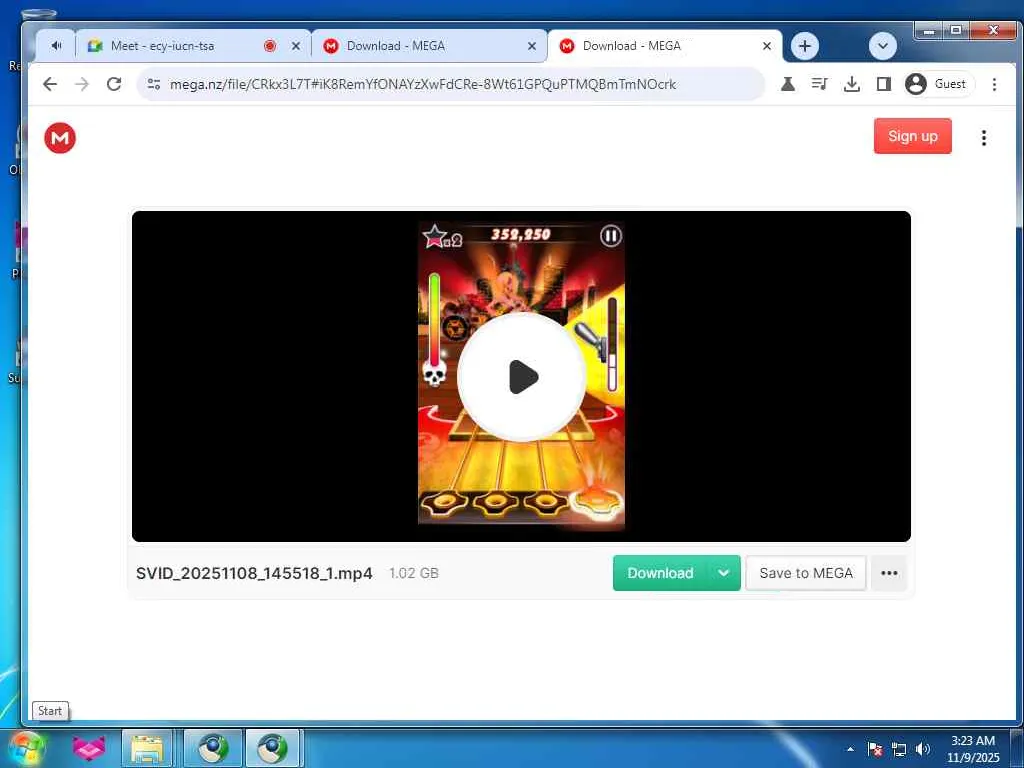Open a new browser tab
1024x768 pixels.
pos(805,46)
